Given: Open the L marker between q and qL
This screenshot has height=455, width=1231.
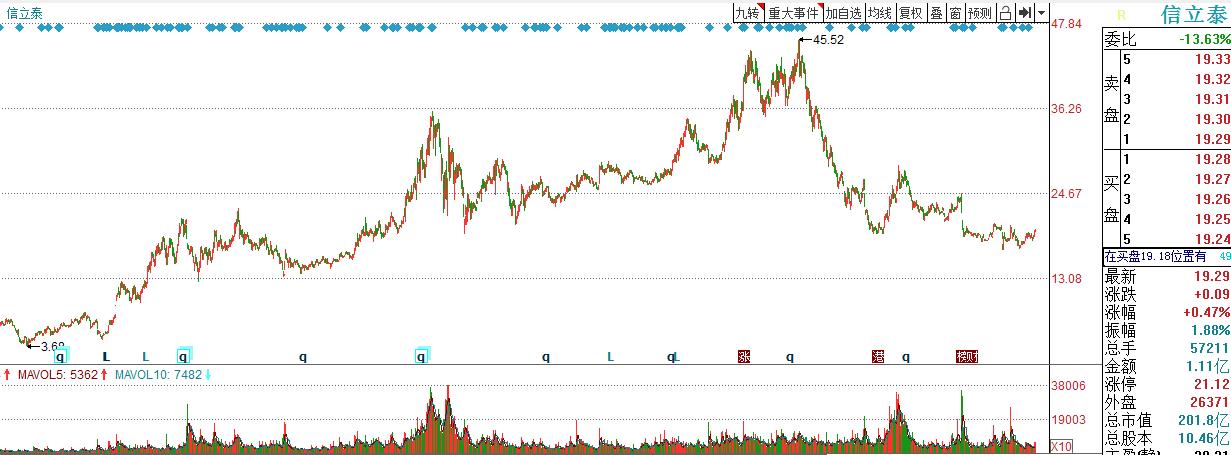Looking at the screenshot, I should (610, 356).
